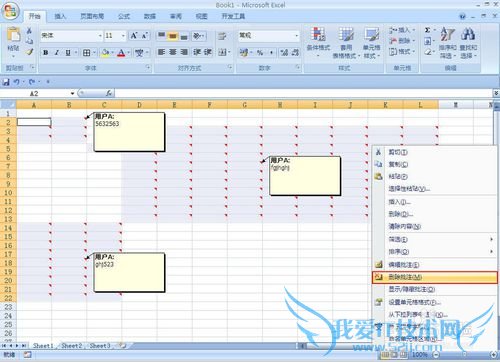Switch to the Page Layout ribbon tab
Image resolution: width=500 pixels, height=362 pixels.
coord(92,16)
